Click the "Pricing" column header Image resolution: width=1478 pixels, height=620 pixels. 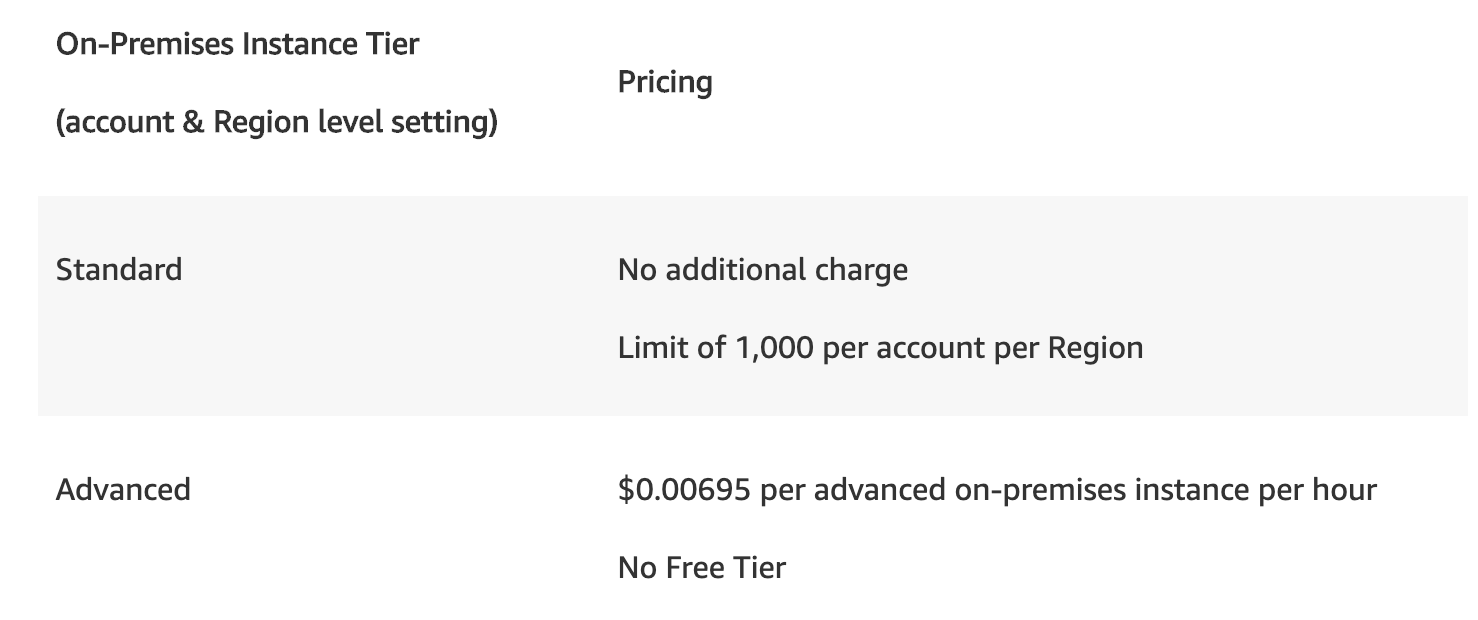tap(665, 82)
